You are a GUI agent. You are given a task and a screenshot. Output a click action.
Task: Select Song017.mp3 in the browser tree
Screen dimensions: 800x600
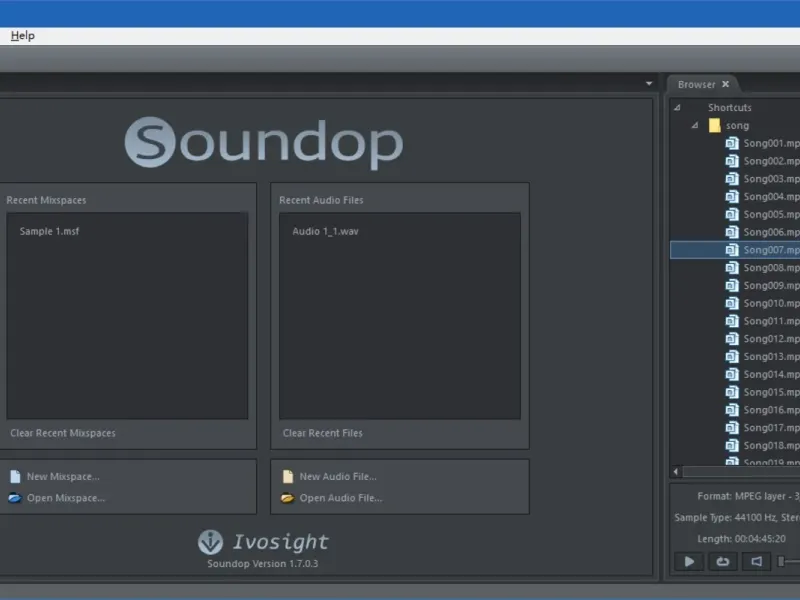771,428
